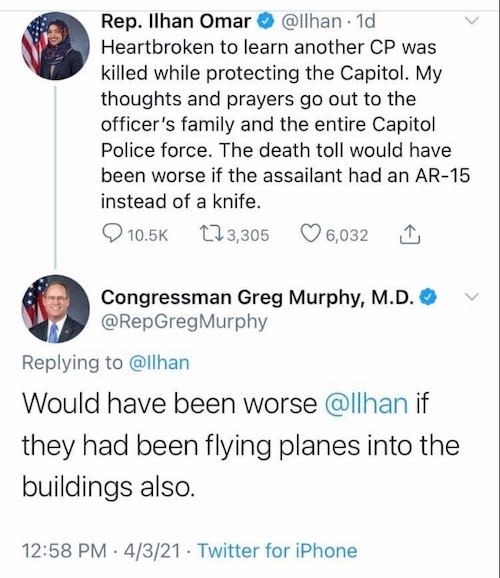The height and width of the screenshot is (578, 500).
Task: Open the @RepGregMurphy handle
Action: tap(184, 322)
